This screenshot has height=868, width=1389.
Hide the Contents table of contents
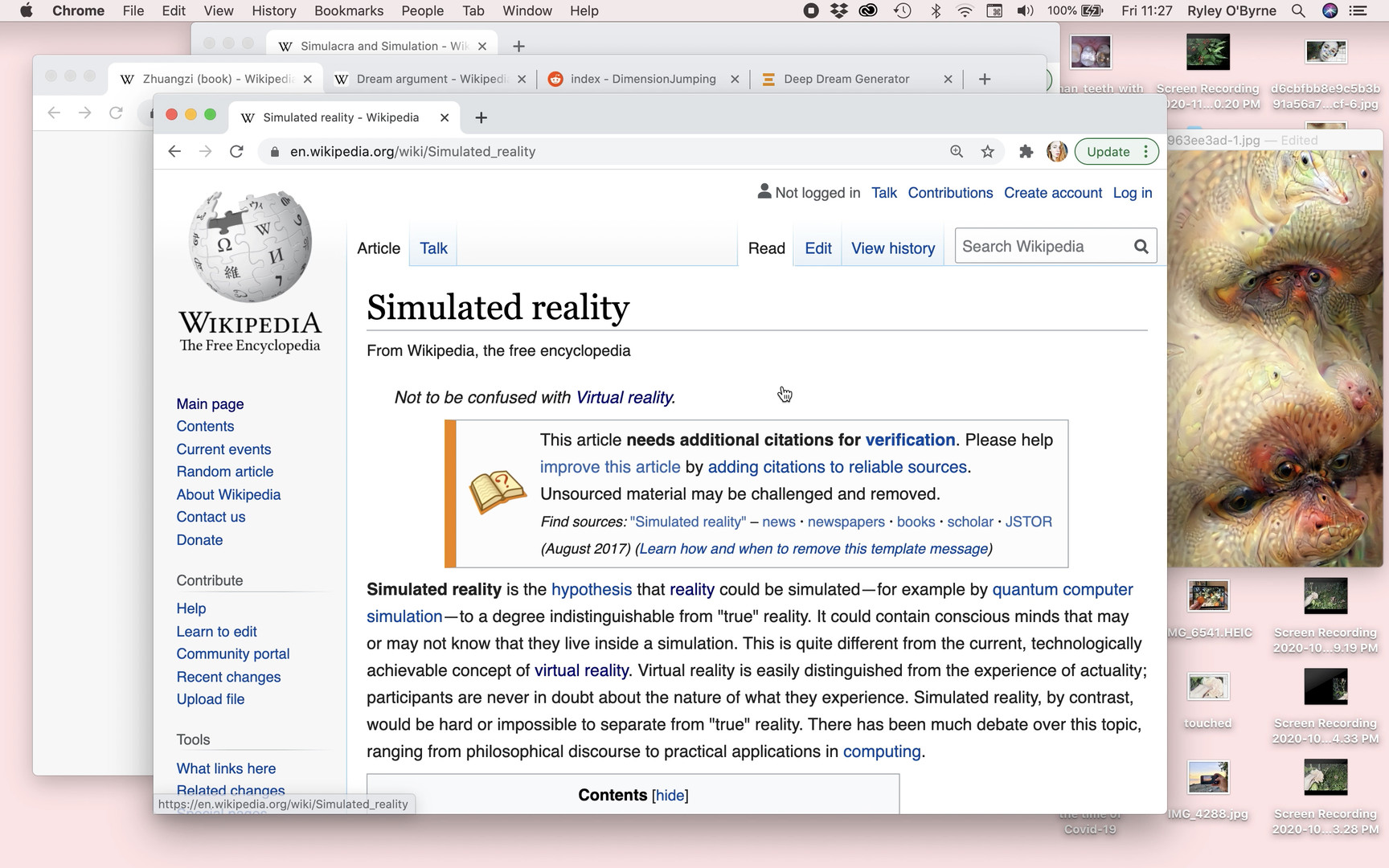[x=670, y=796]
